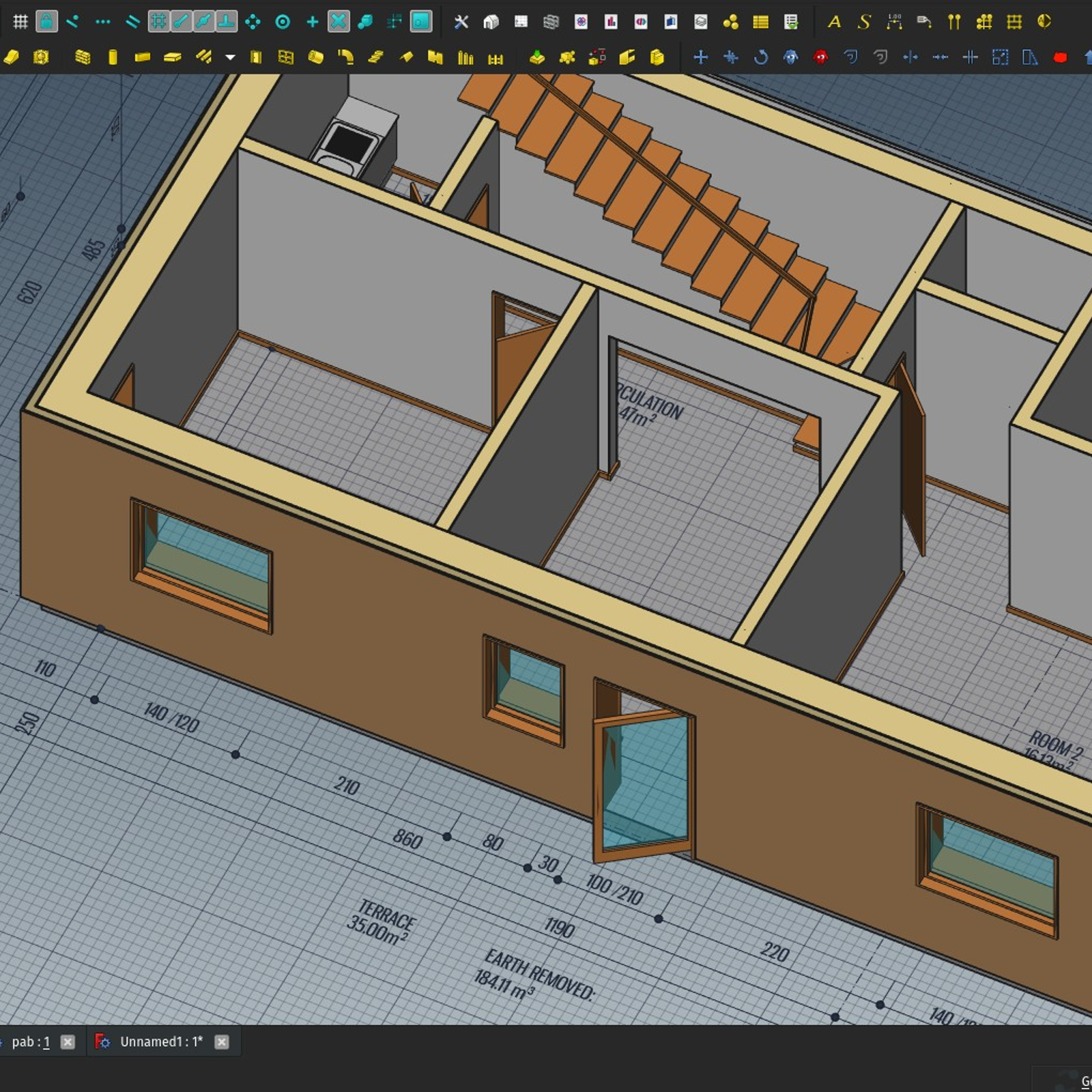Screen dimensions: 1092x1092
Task: Toggle the grid display button
Action: [x=20, y=22]
